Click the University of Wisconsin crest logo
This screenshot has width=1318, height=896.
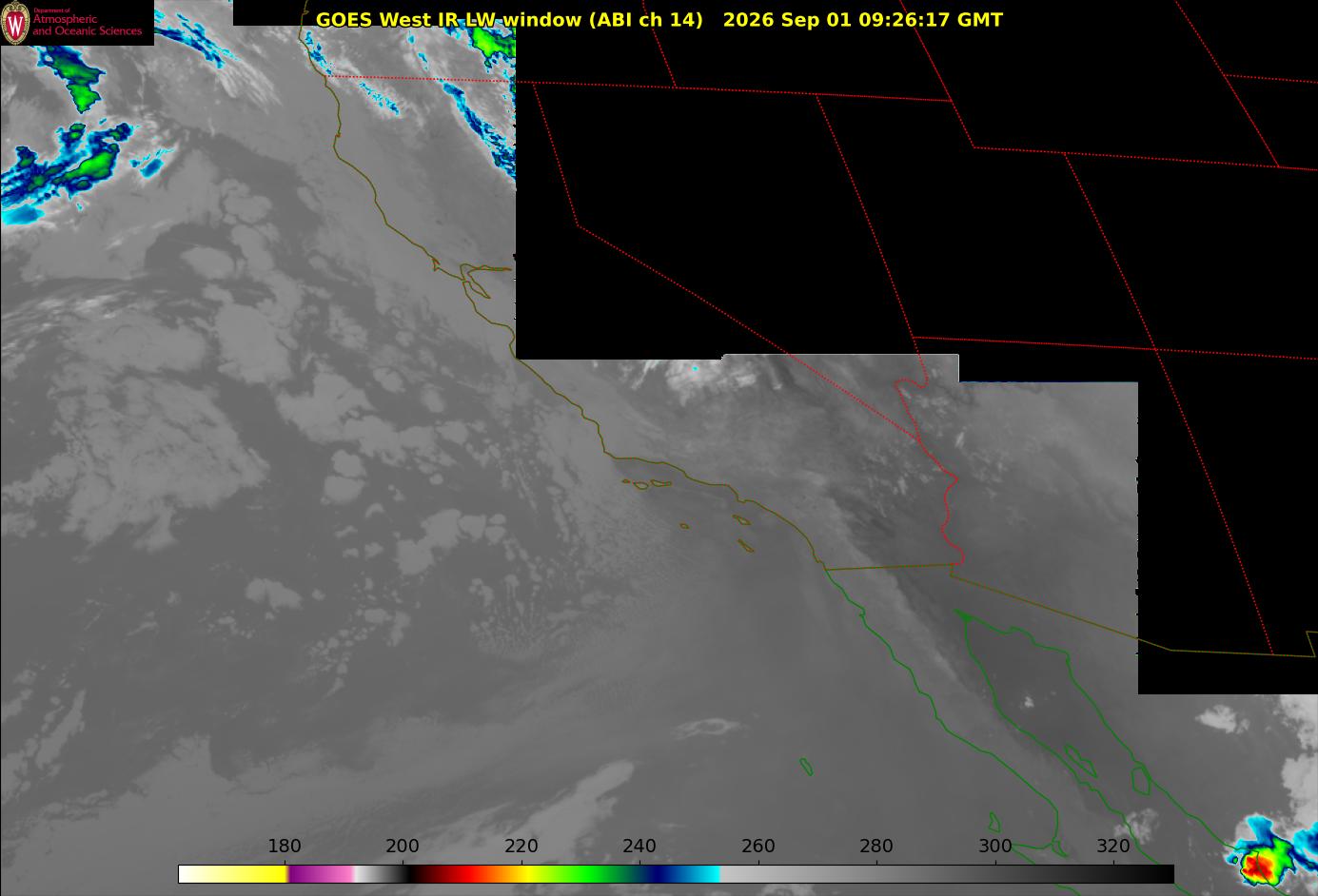click(15, 23)
